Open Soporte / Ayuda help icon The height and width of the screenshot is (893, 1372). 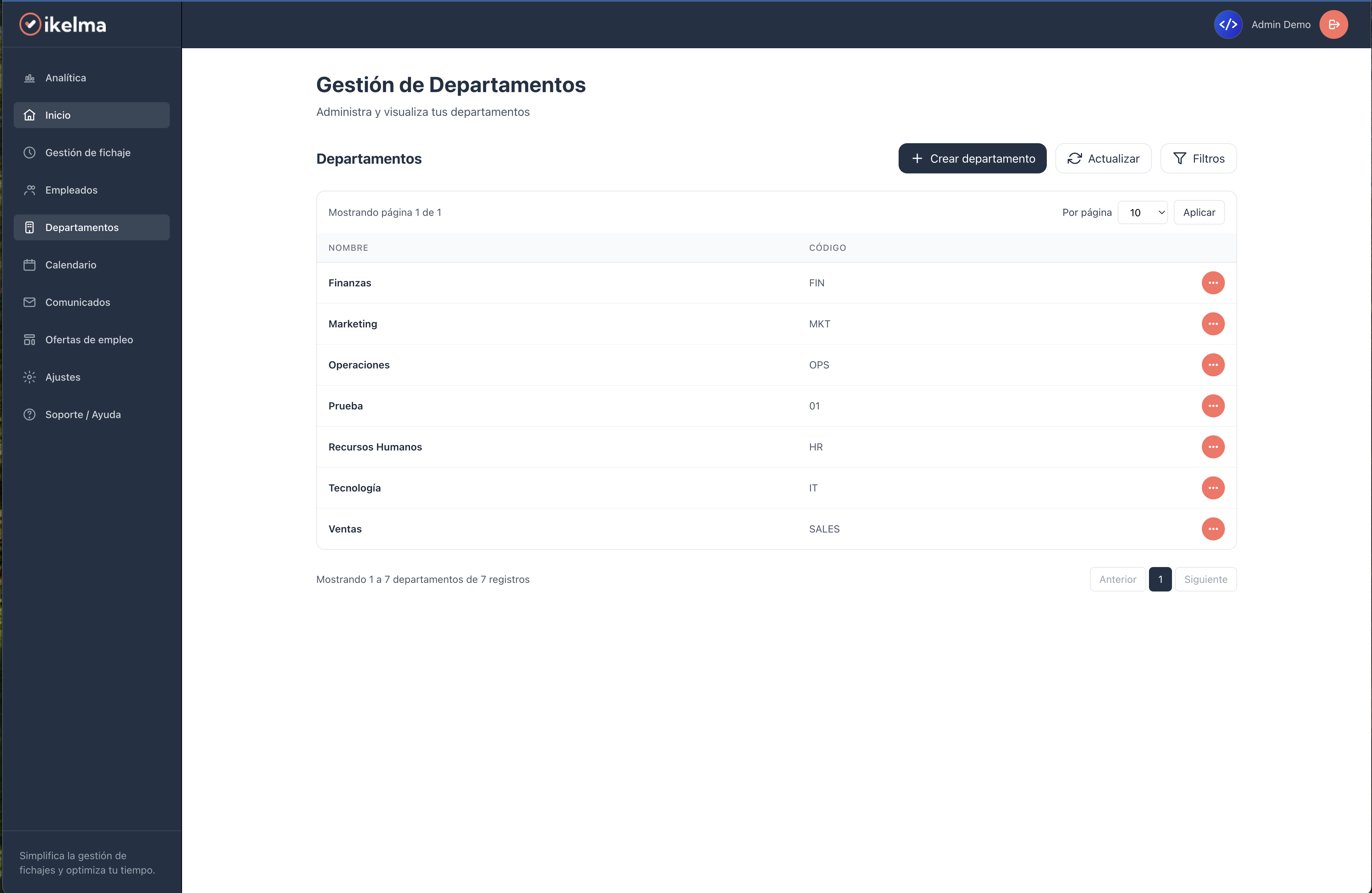30,414
